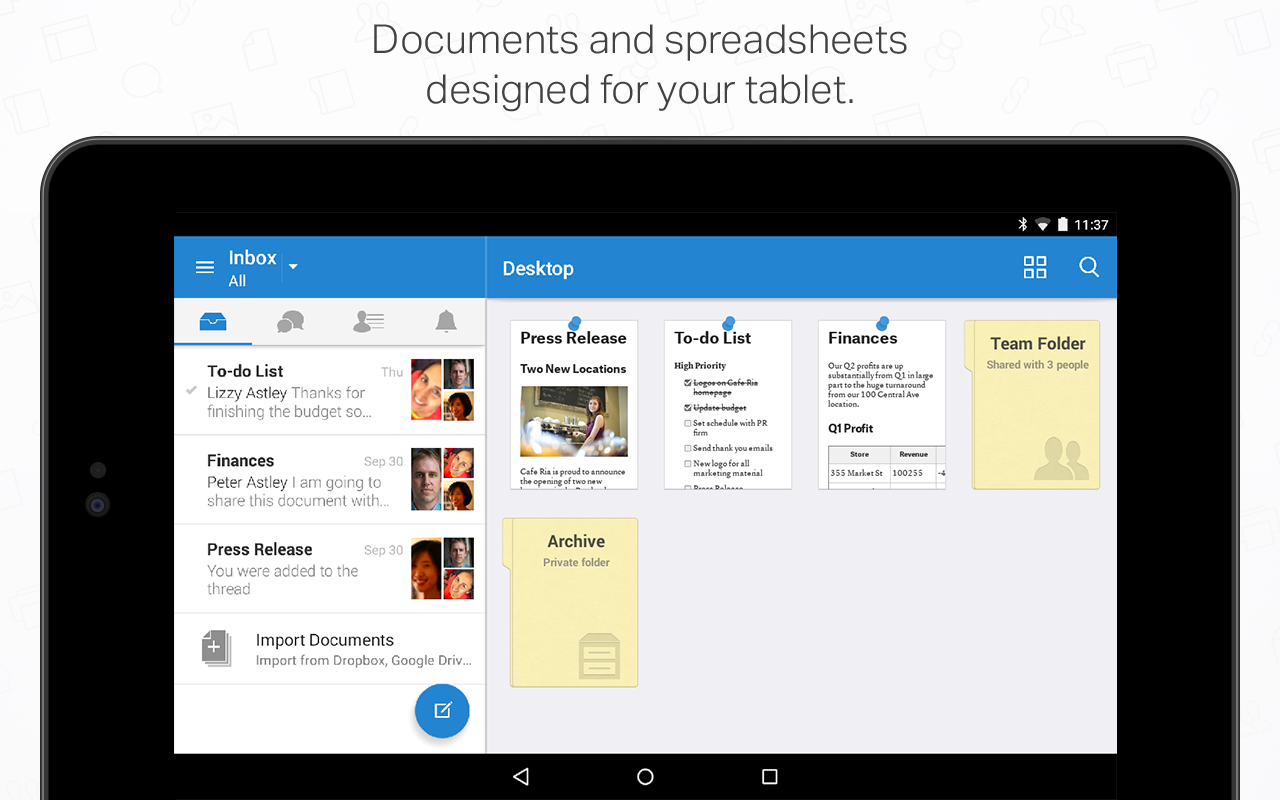
Task: Open the To-do List document thumbnail
Action: coord(728,404)
